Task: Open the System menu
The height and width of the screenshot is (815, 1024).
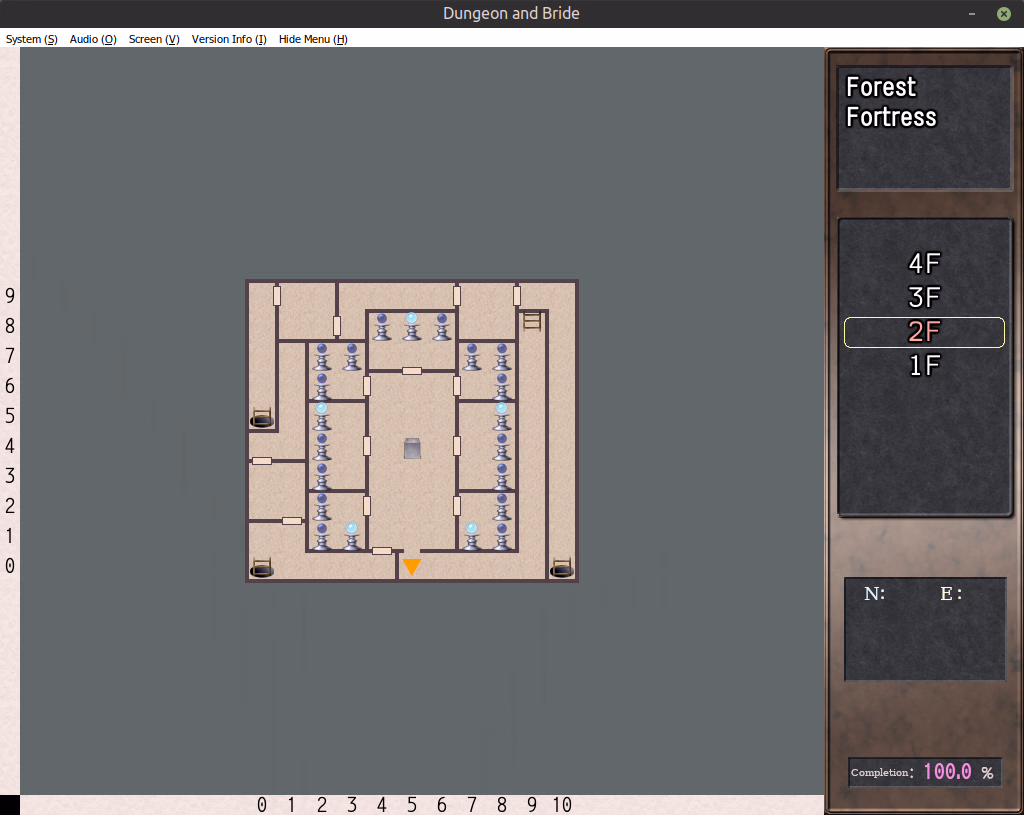Action: 32,39
